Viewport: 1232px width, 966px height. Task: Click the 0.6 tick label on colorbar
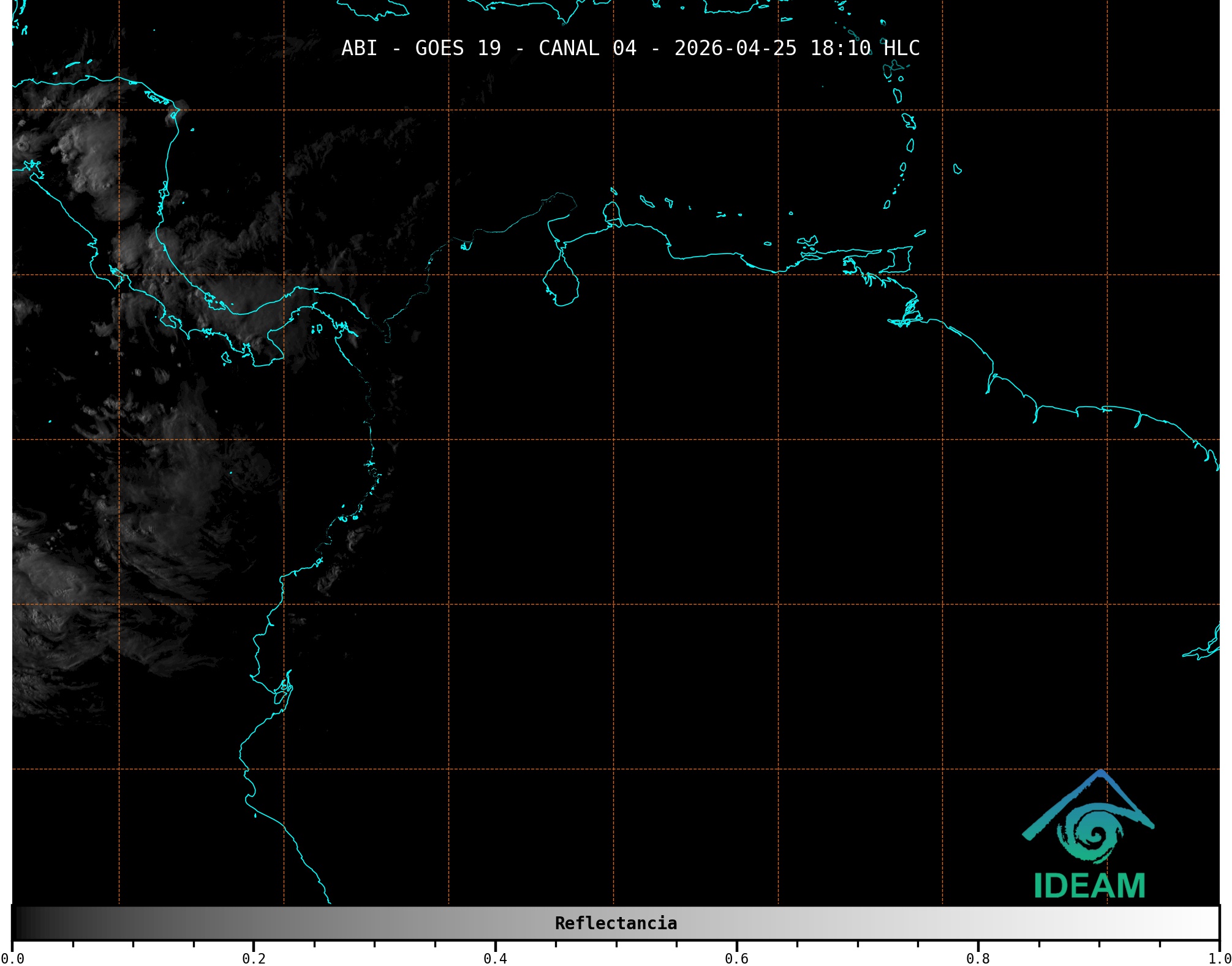pyautogui.click(x=736, y=959)
